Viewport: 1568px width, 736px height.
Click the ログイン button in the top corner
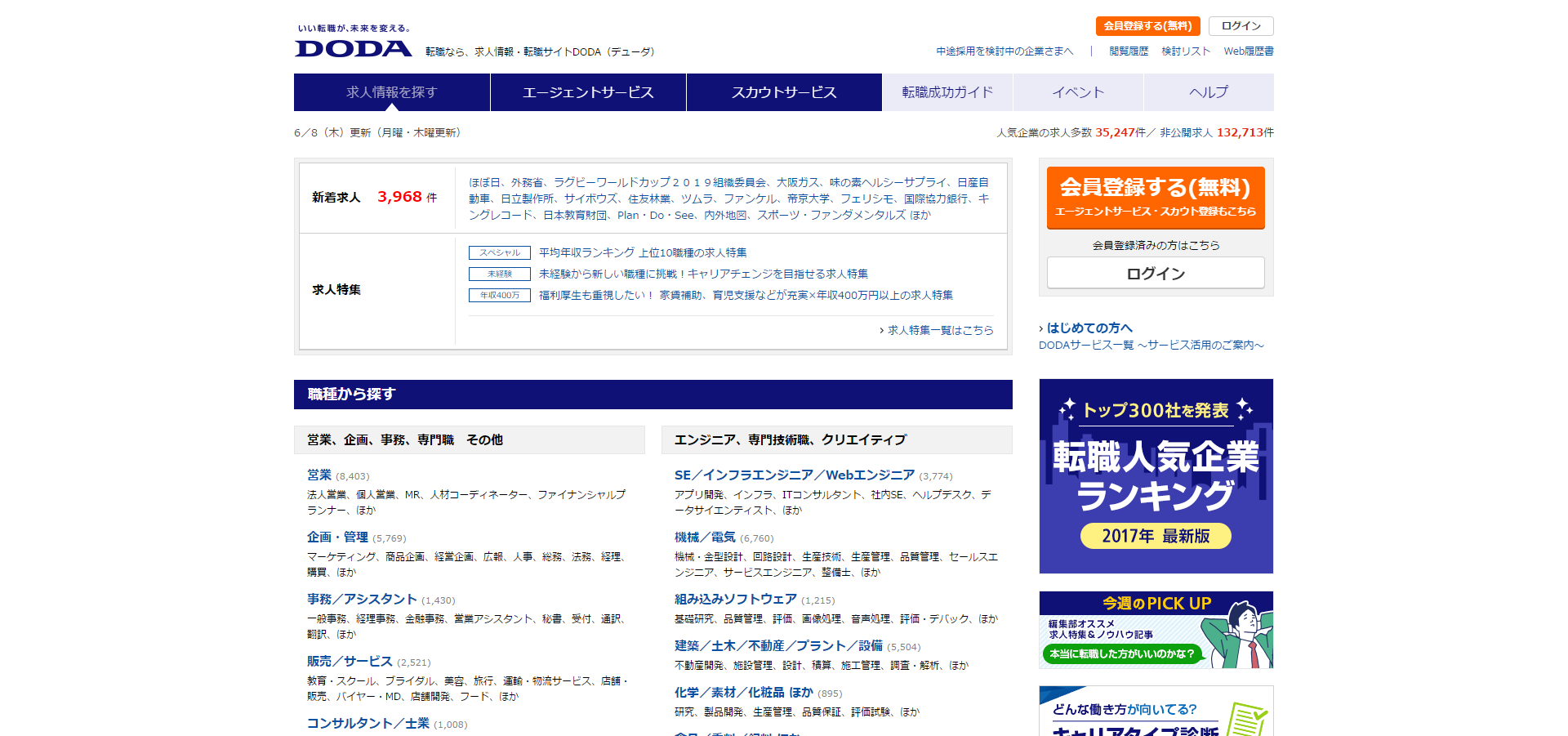pyautogui.click(x=1241, y=25)
